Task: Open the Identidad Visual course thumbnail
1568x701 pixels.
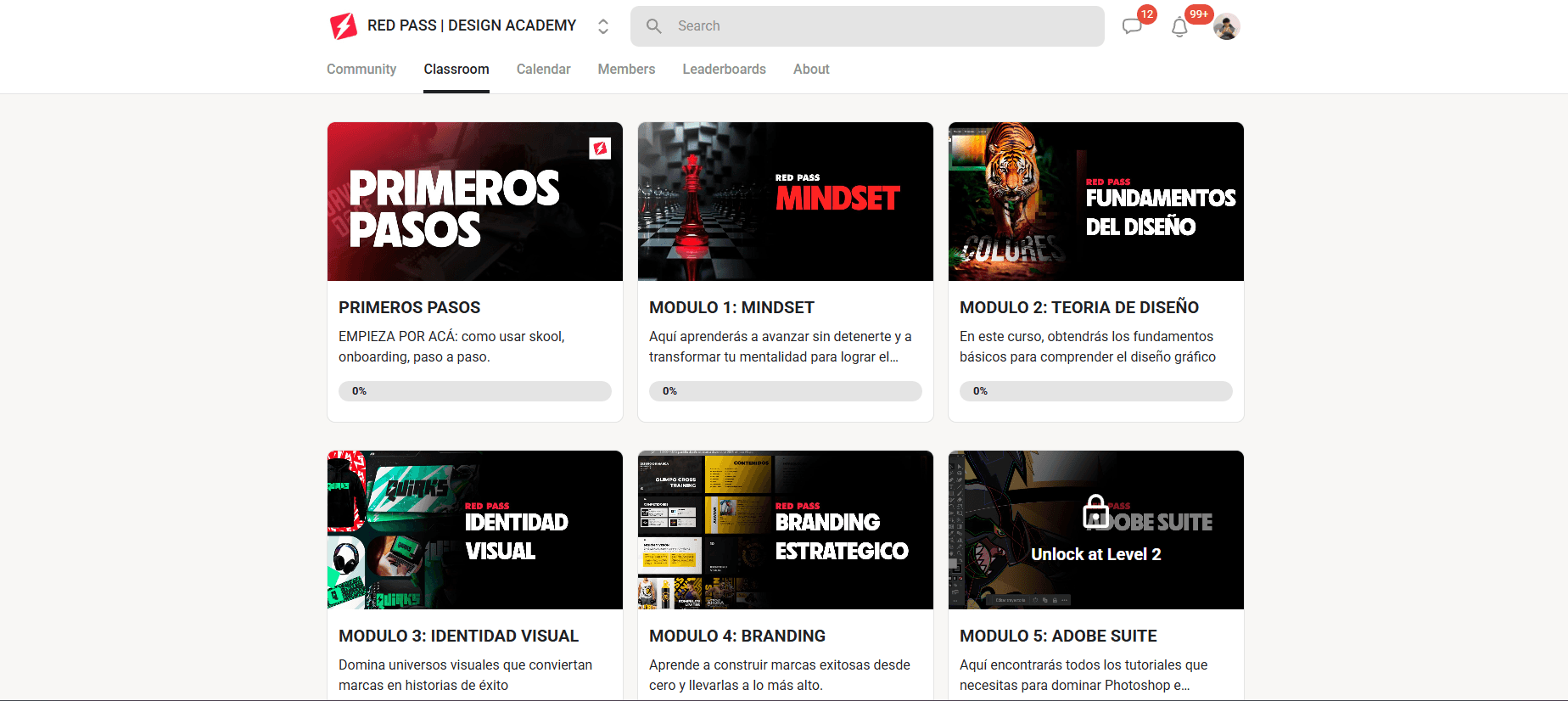Action: (x=475, y=530)
